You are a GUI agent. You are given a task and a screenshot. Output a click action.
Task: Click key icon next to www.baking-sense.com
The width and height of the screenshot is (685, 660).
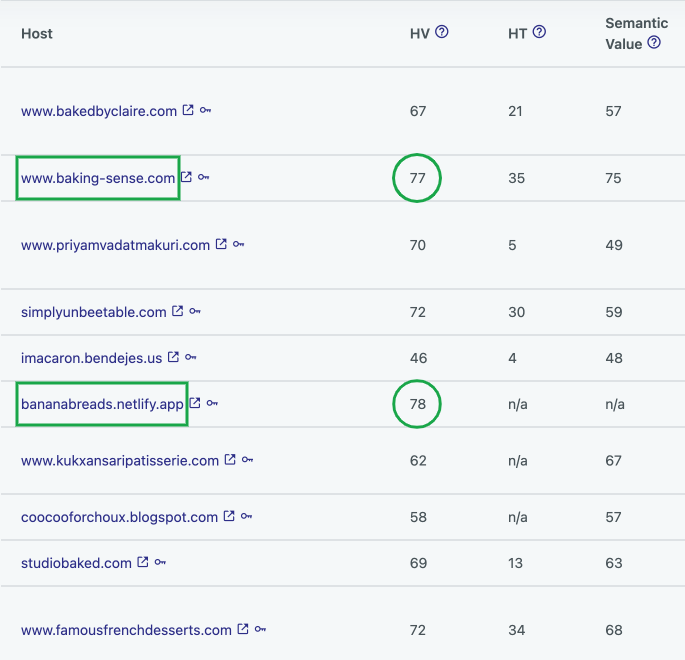point(204,177)
